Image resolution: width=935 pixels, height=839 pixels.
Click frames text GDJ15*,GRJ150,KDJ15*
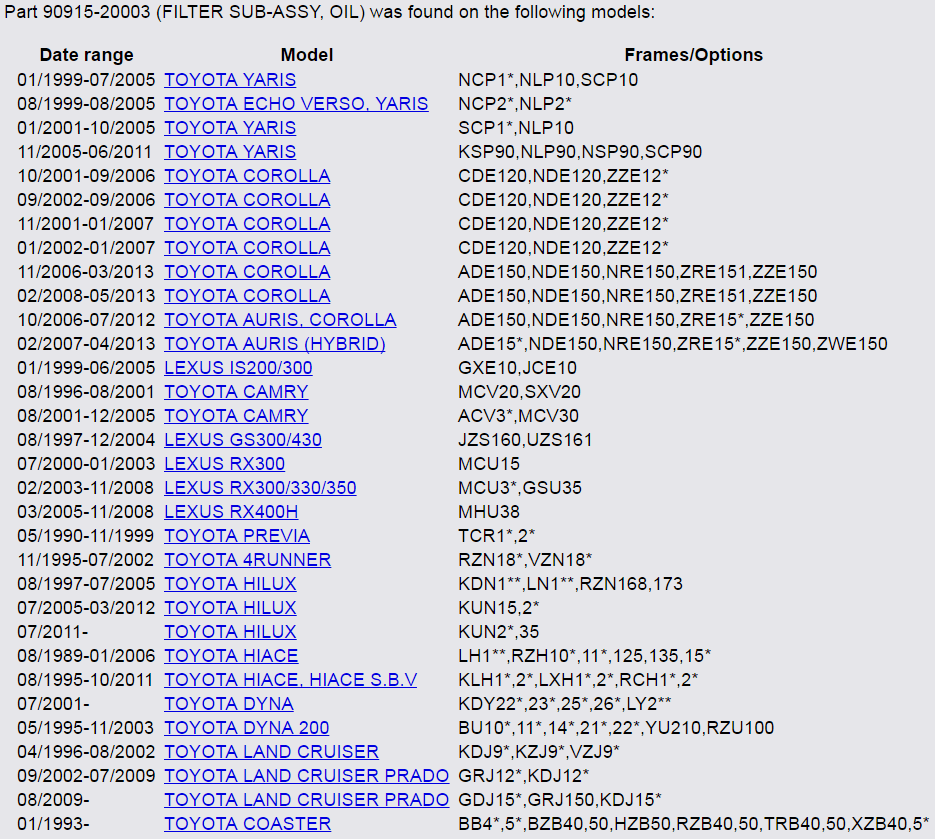tap(560, 800)
